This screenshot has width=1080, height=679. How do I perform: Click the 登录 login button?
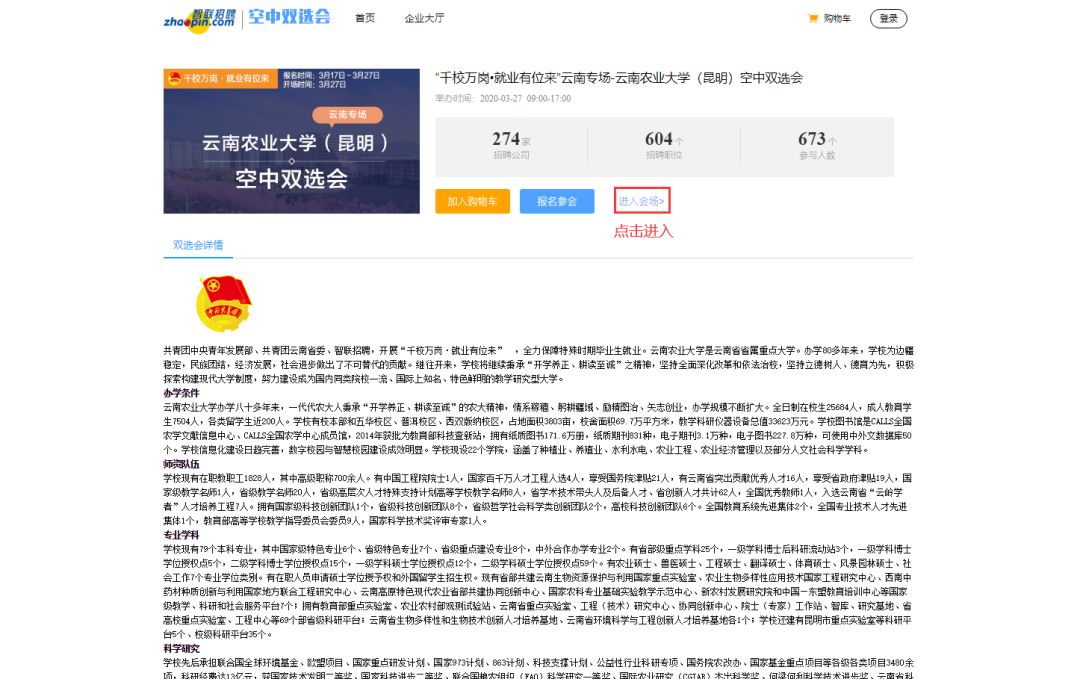(889, 19)
